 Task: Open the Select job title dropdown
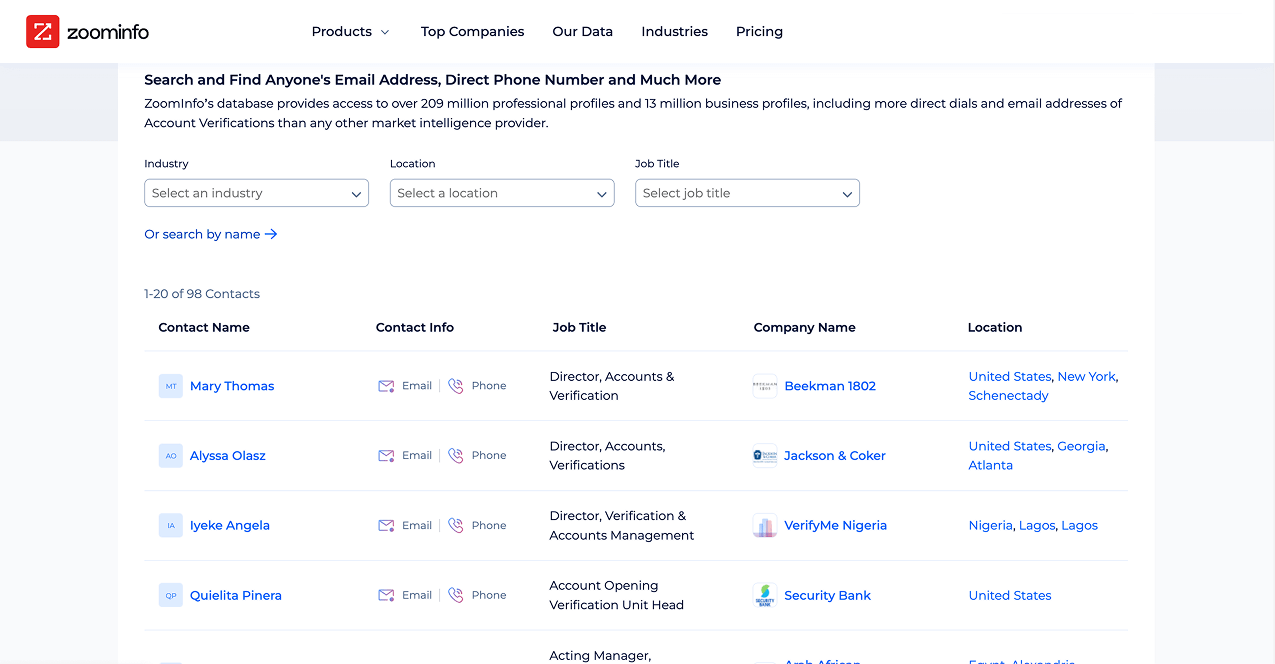[x=747, y=193]
